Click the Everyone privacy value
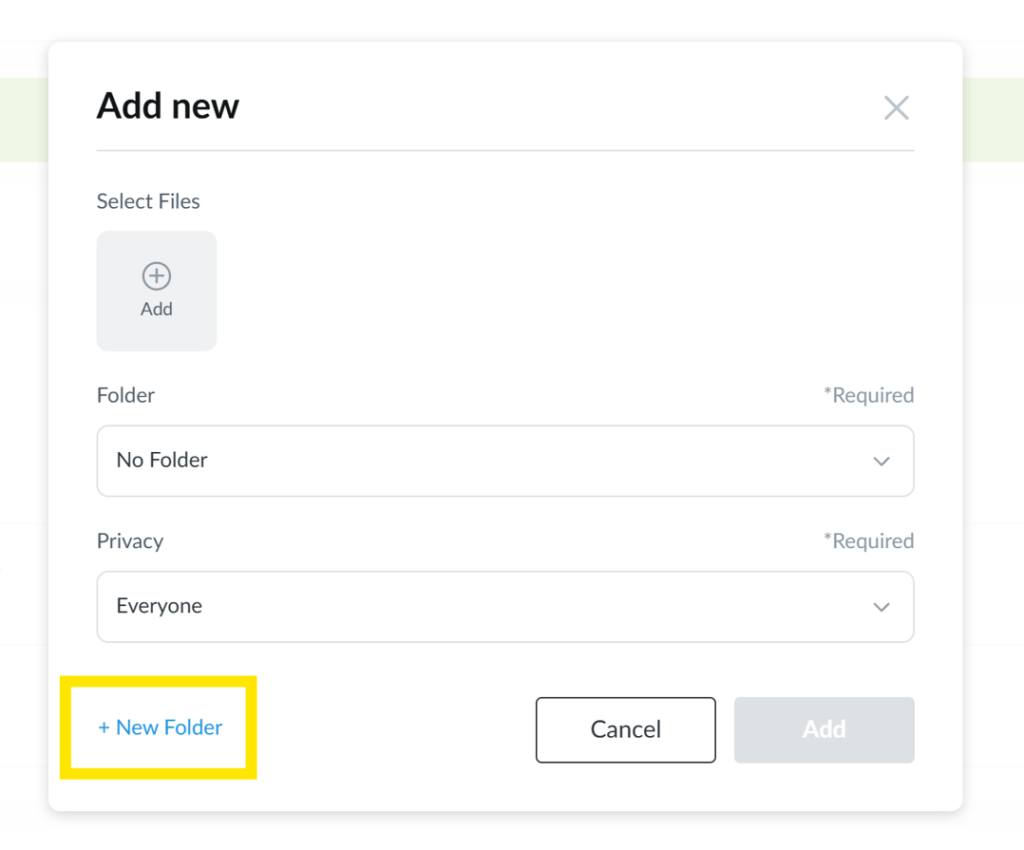Image resolution: width=1024 pixels, height=850 pixels. 159,606
